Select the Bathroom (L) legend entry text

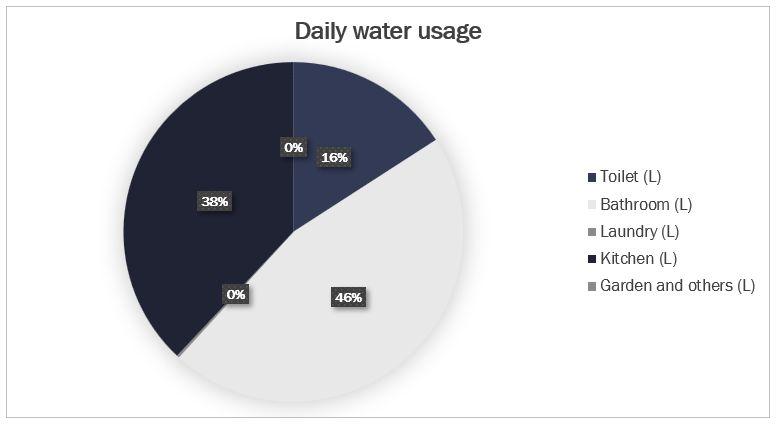tap(646, 204)
